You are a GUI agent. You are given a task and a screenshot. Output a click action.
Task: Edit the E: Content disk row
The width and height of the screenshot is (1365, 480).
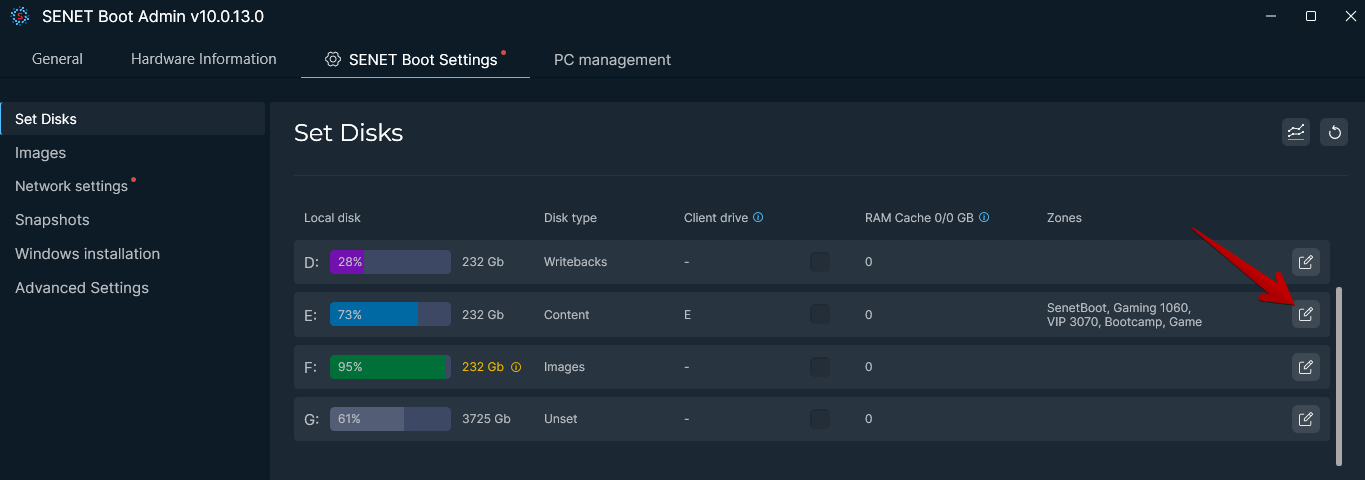1305,314
